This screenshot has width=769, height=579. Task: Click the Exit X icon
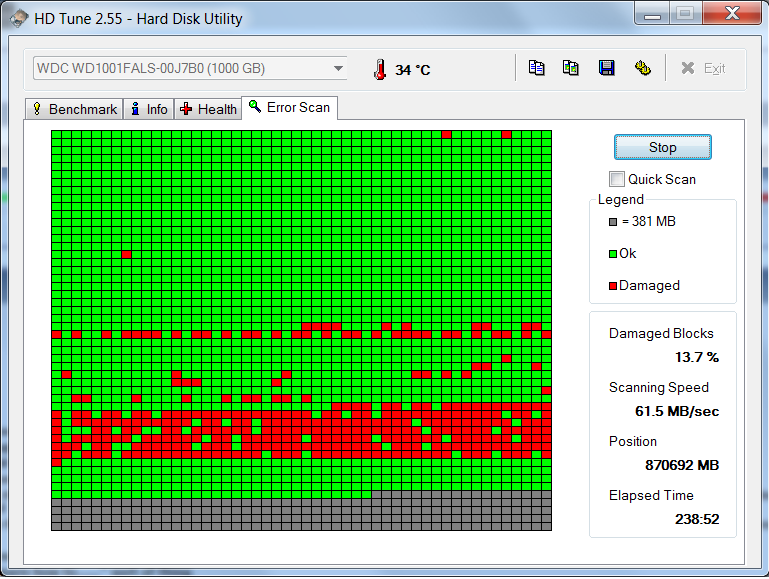pos(688,68)
